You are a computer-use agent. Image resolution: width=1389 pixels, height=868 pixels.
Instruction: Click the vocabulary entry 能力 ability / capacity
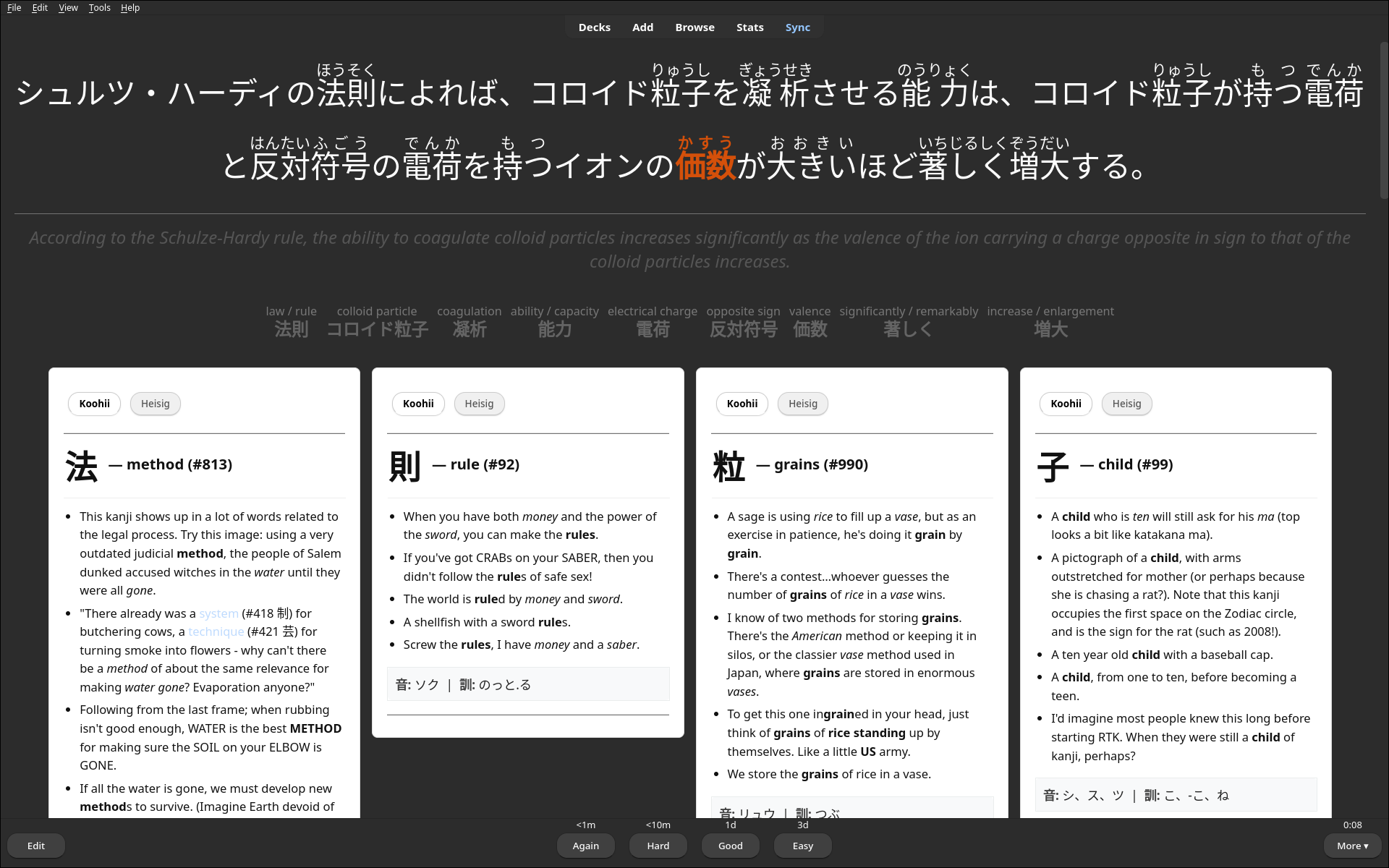(555, 322)
